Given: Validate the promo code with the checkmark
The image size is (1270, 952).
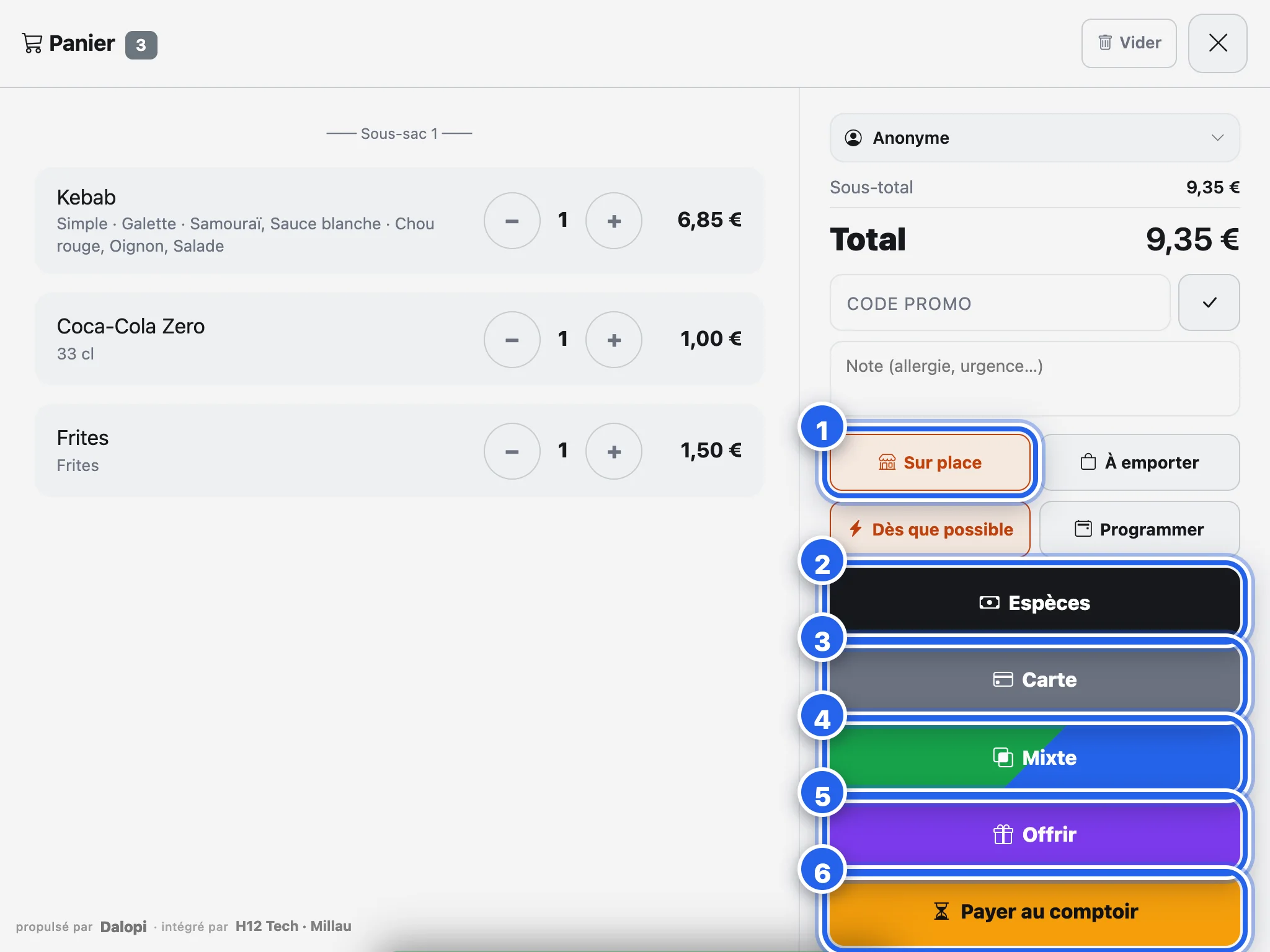Looking at the screenshot, I should 1209,303.
